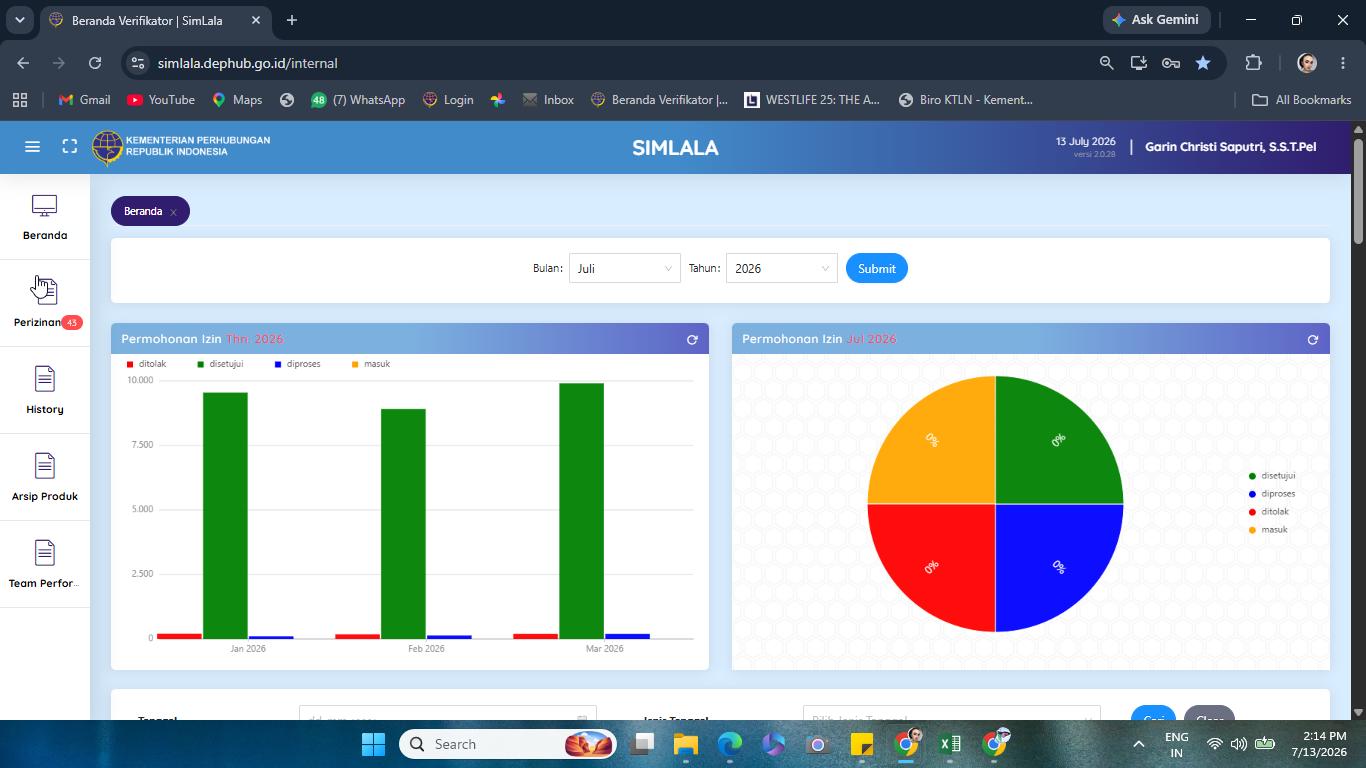Click the blue diproses pie slice
Image resolution: width=1366 pixels, height=768 pixels.
click(x=1050, y=558)
